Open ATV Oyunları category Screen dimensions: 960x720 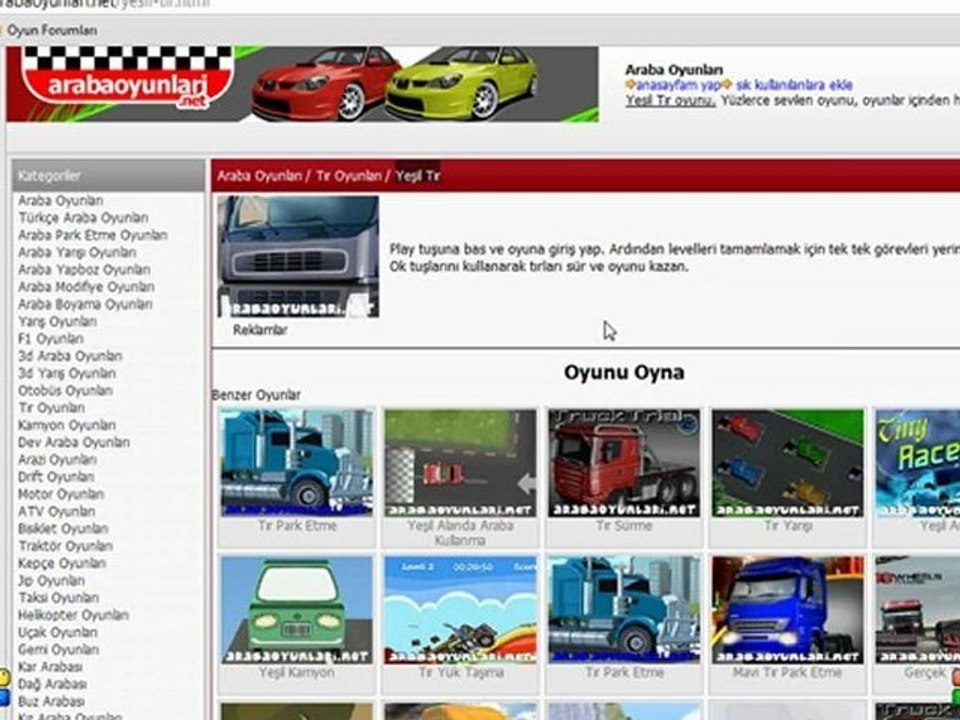[x=56, y=511]
